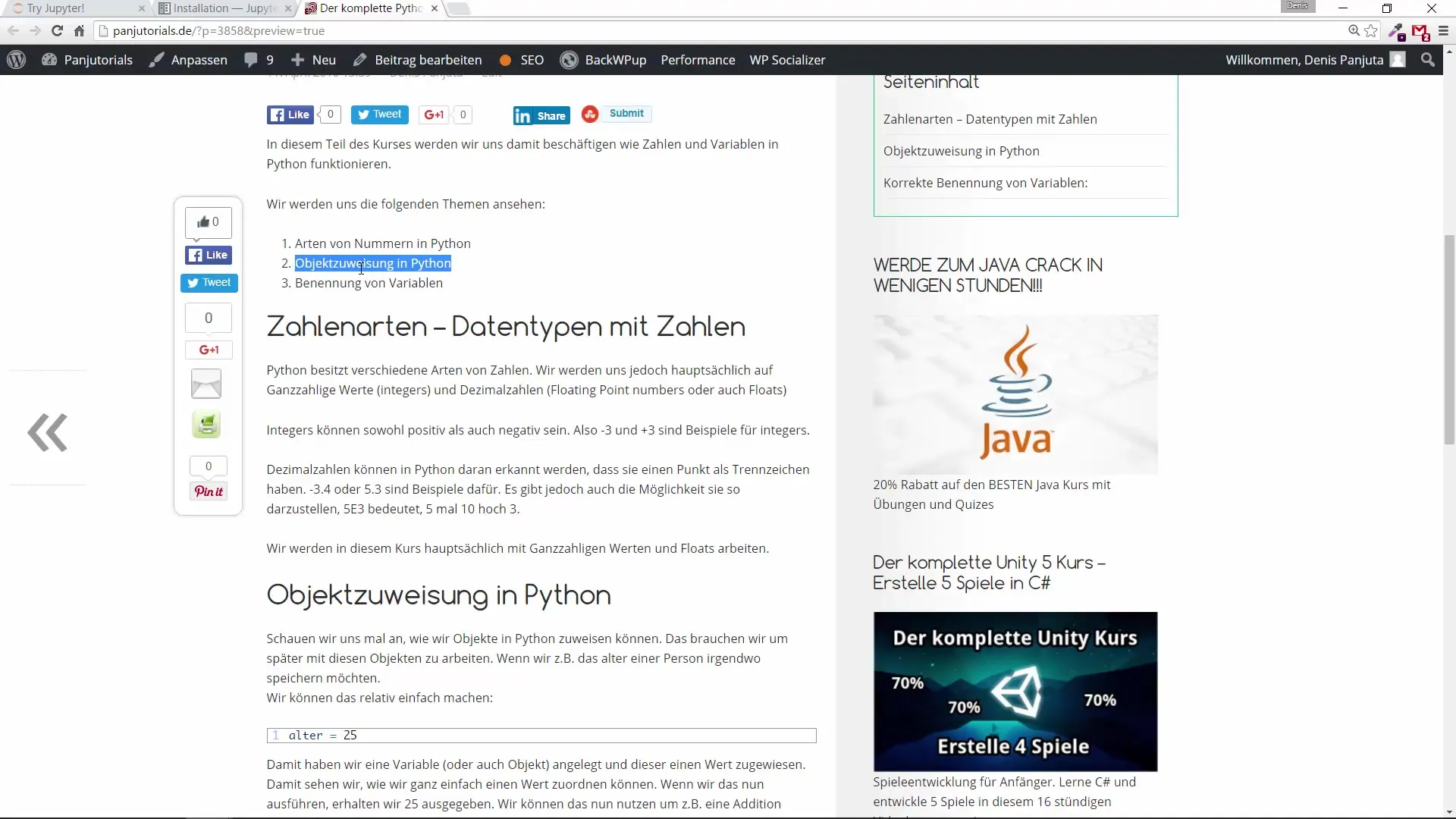1456x819 pixels.
Task: Click Beitrag bearbeiten to edit post
Action: pyautogui.click(x=417, y=60)
